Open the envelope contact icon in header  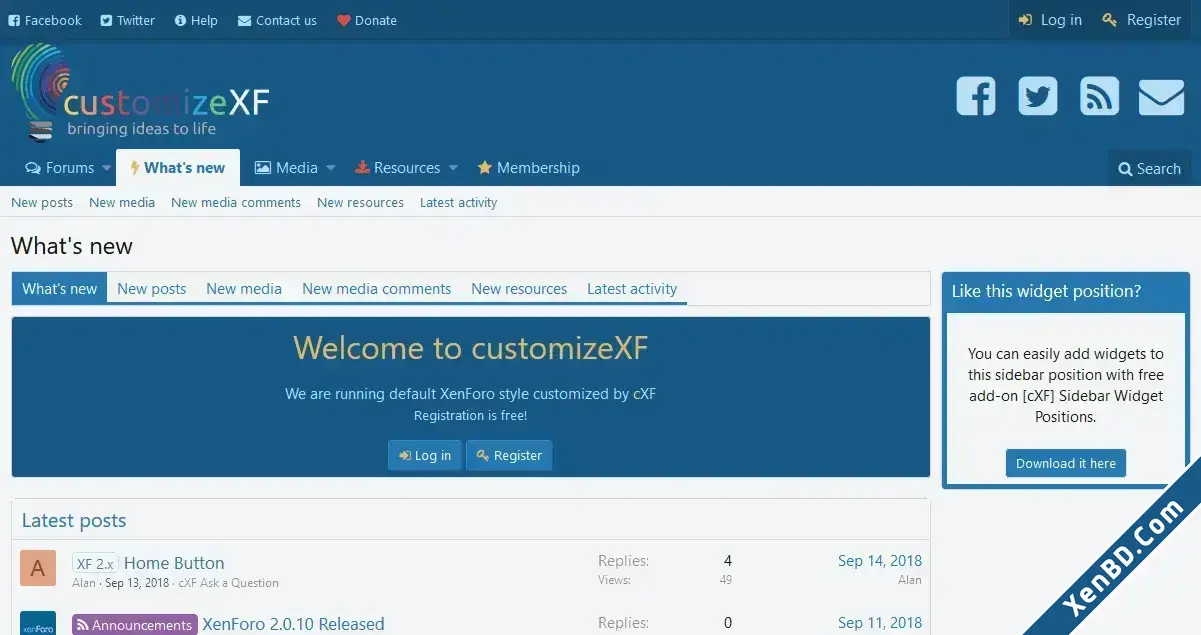tap(1161, 97)
